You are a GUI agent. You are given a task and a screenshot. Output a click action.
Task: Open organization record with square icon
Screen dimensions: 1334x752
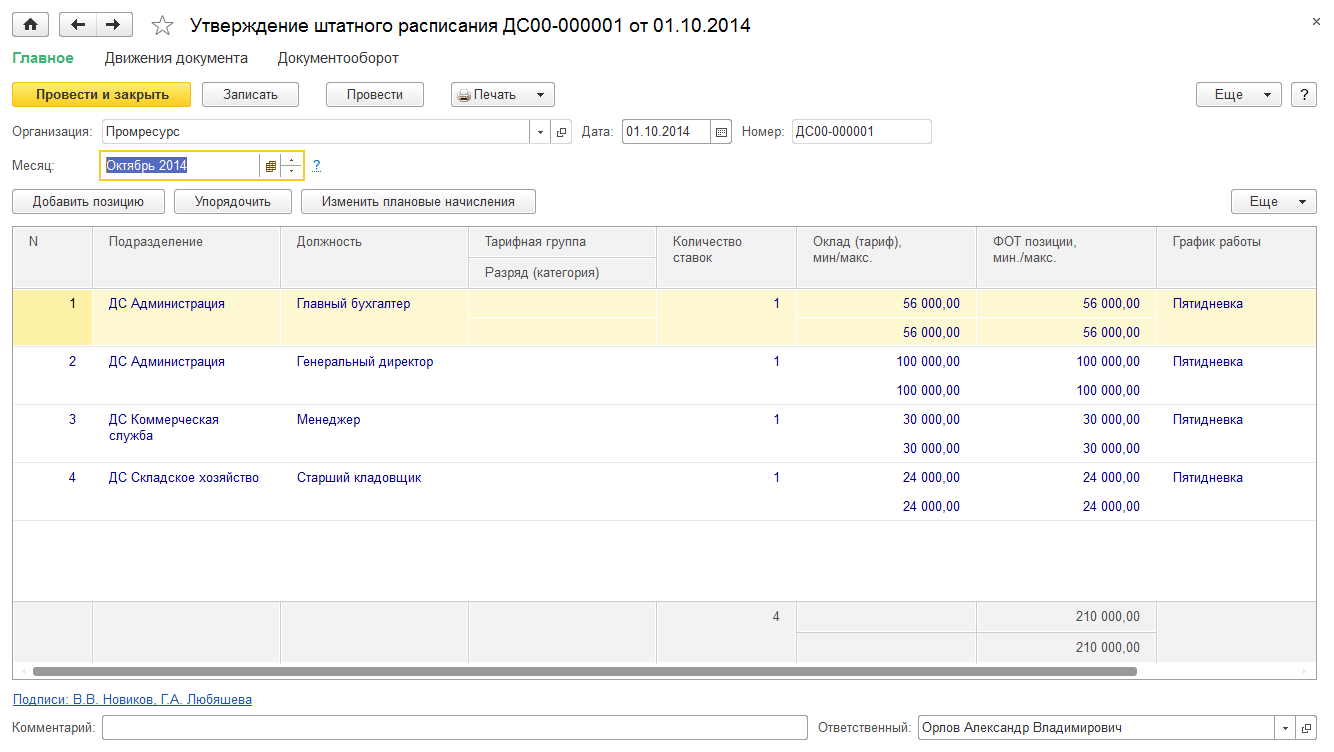pyautogui.click(x=561, y=132)
